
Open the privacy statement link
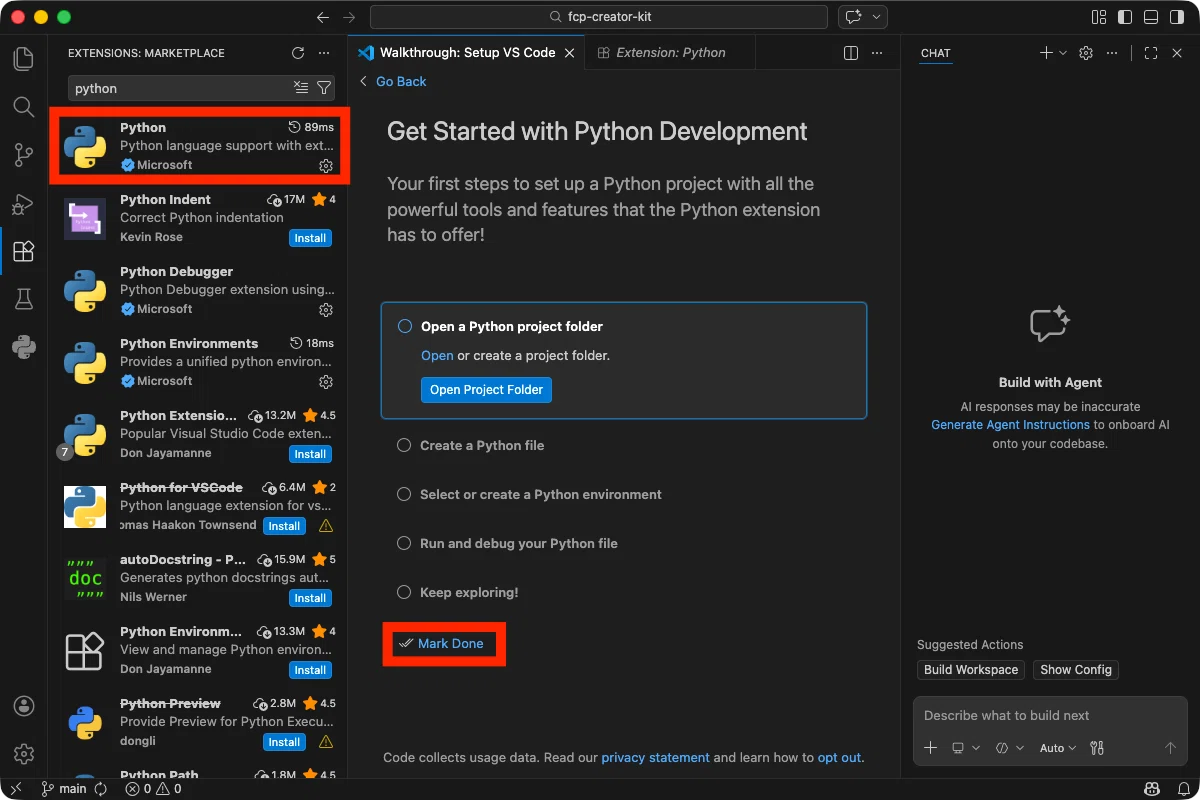tap(655, 758)
